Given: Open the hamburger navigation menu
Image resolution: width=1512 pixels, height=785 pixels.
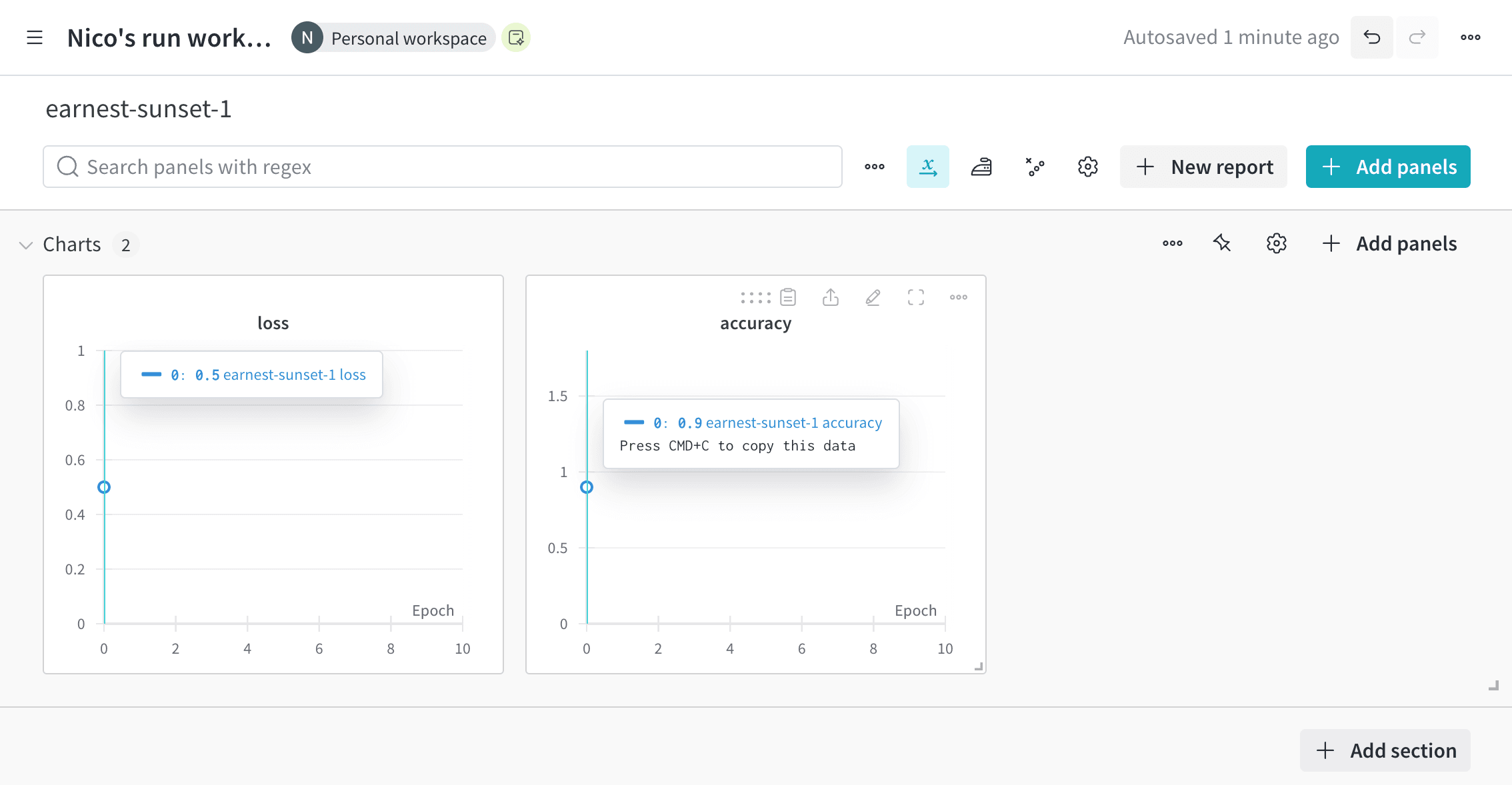Looking at the screenshot, I should (x=35, y=38).
